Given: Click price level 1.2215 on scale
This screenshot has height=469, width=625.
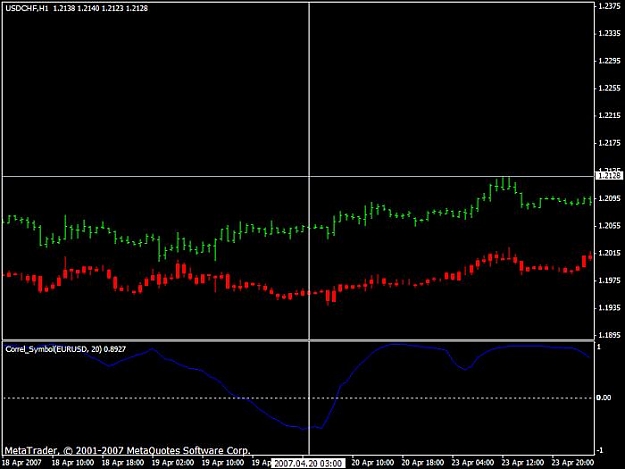Looking at the screenshot, I should 610,116.
